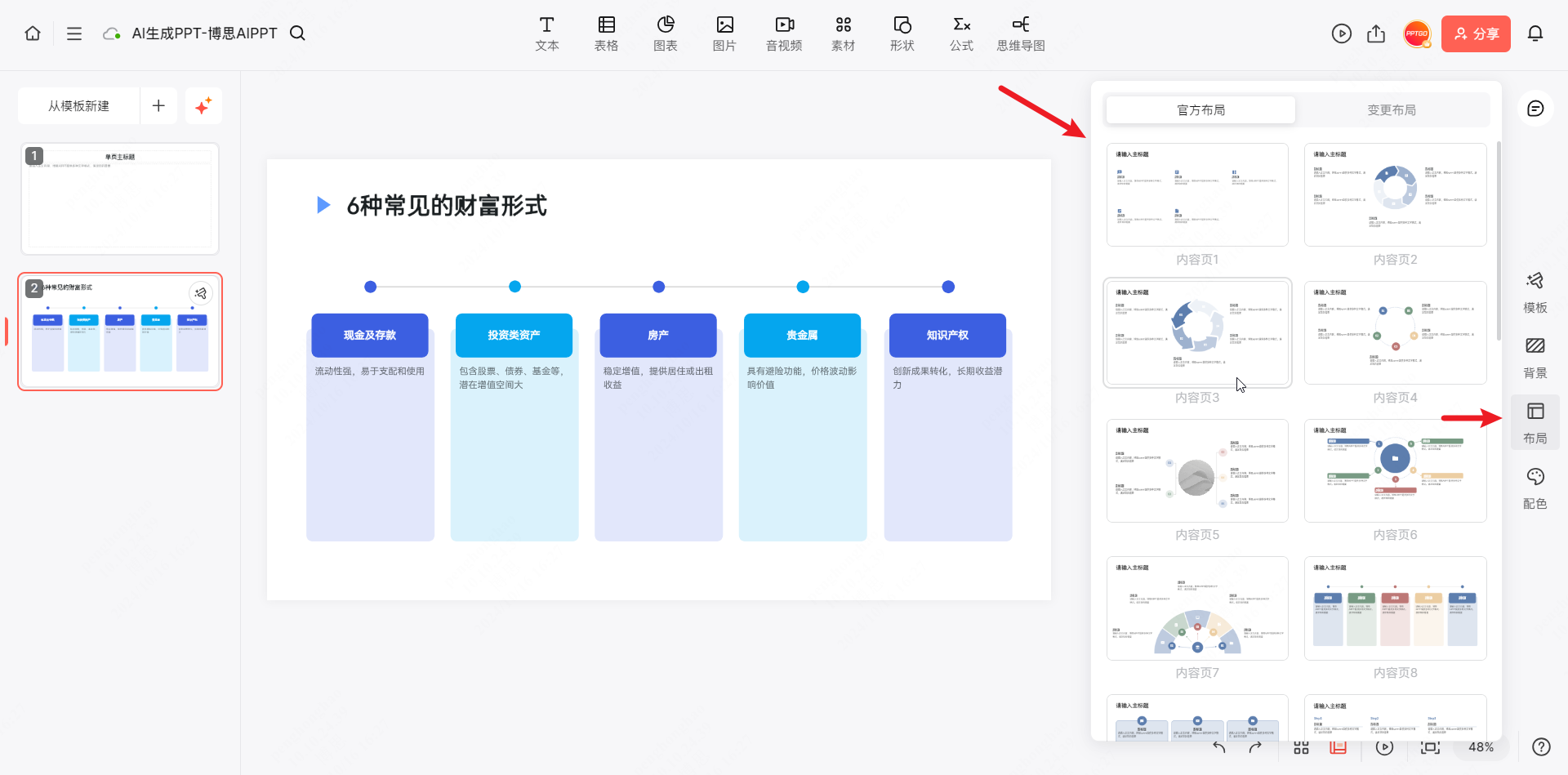Click the fit-to-screen icon
This screenshot has width=1568, height=775.
1430,747
